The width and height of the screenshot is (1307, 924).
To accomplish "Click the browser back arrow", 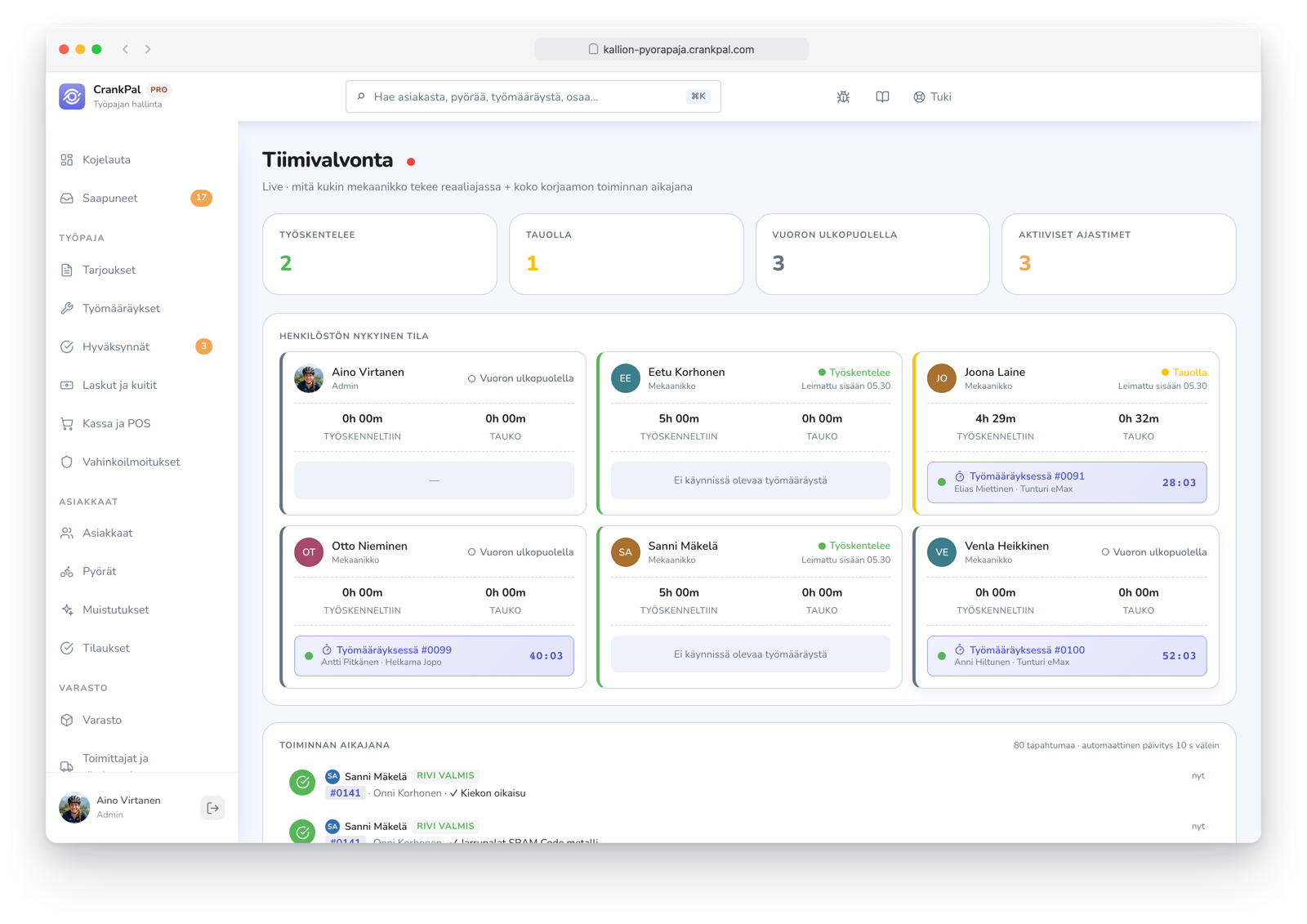I will [x=126, y=49].
